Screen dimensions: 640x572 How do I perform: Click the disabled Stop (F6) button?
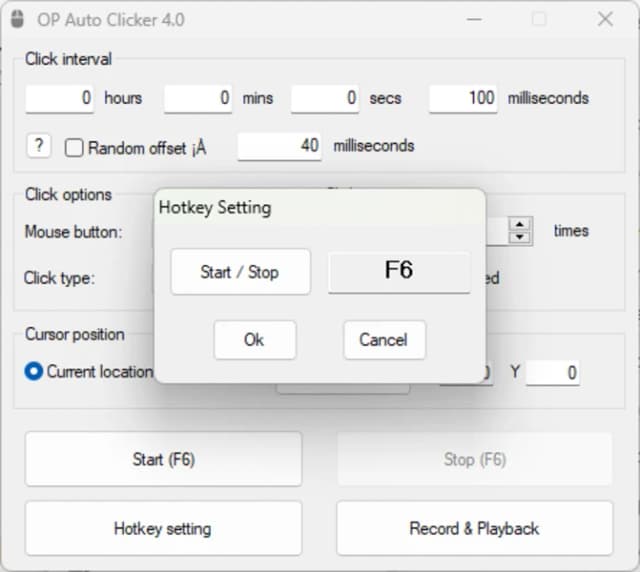tap(475, 459)
